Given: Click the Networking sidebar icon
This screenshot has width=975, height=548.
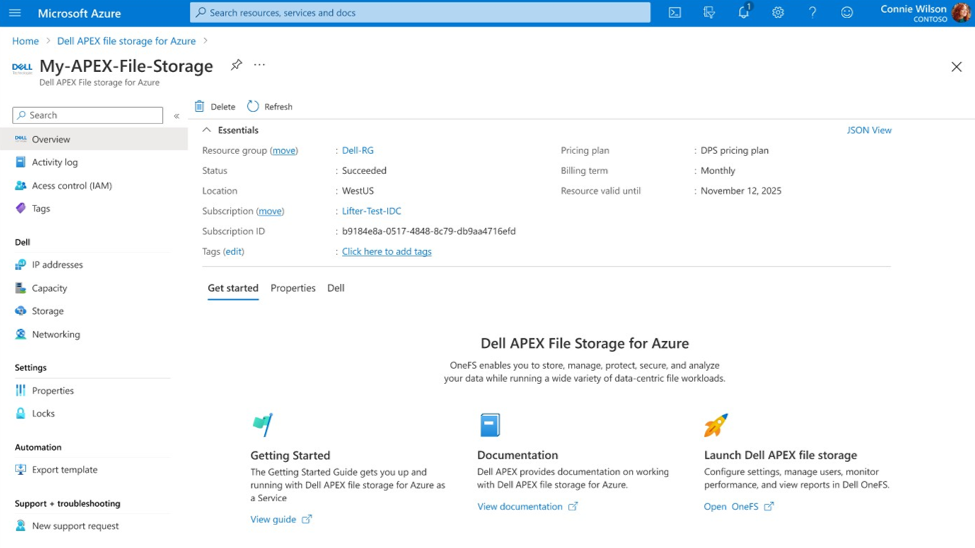Looking at the screenshot, I should click(x=21, y=334).
